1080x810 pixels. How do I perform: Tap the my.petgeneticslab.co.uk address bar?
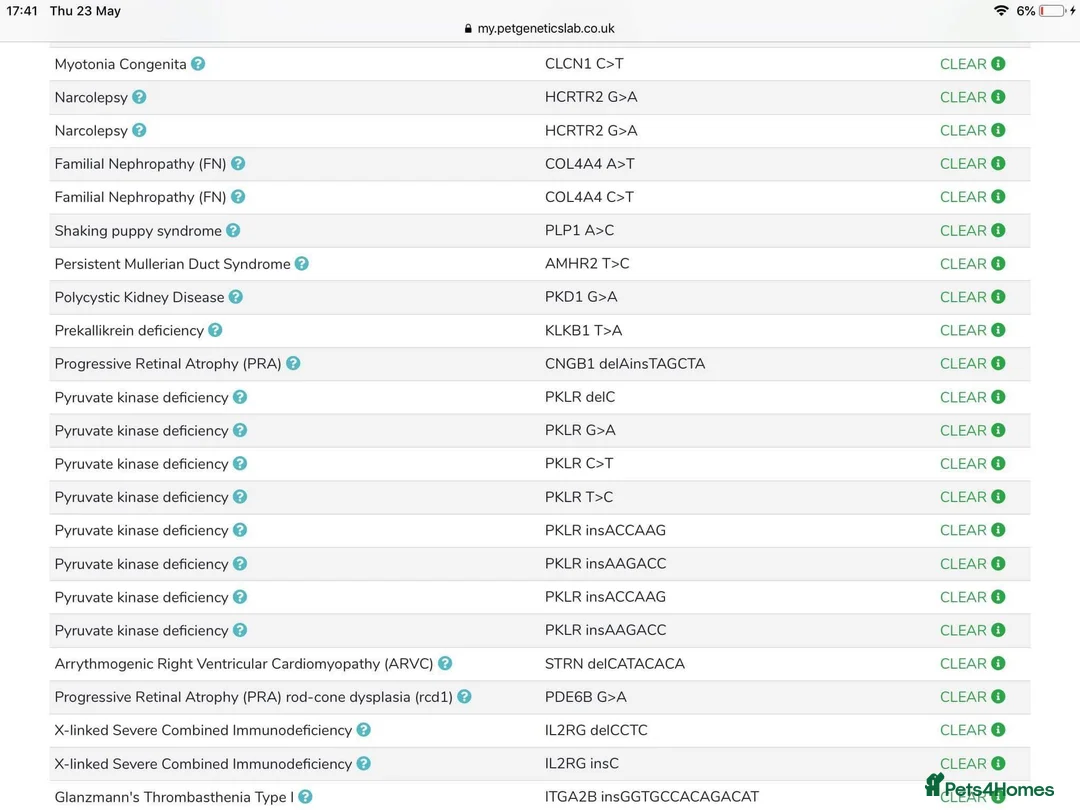click(540, 29)
